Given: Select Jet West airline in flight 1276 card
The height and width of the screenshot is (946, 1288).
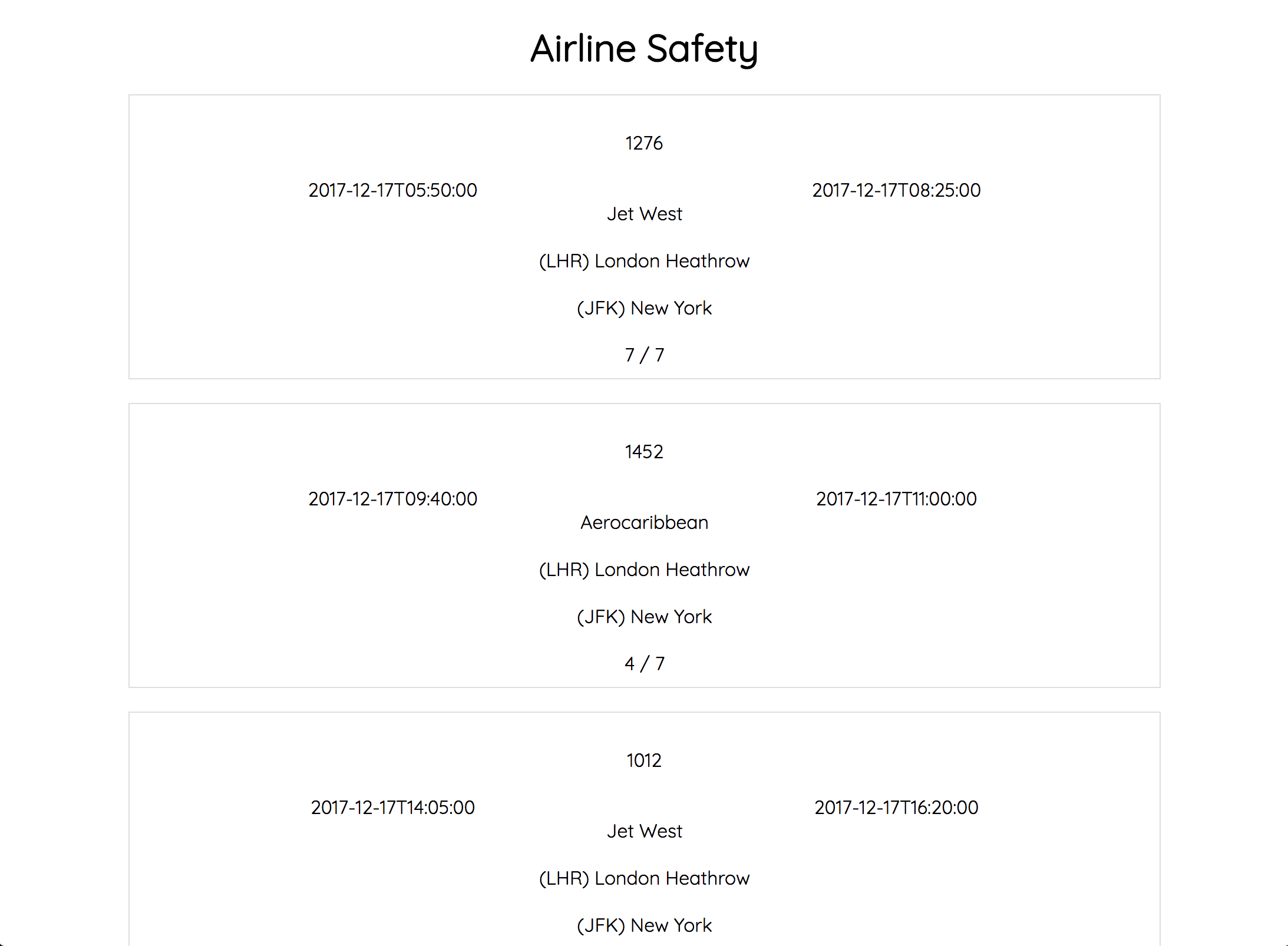Looking at the screenshot, I should (644, 214).
